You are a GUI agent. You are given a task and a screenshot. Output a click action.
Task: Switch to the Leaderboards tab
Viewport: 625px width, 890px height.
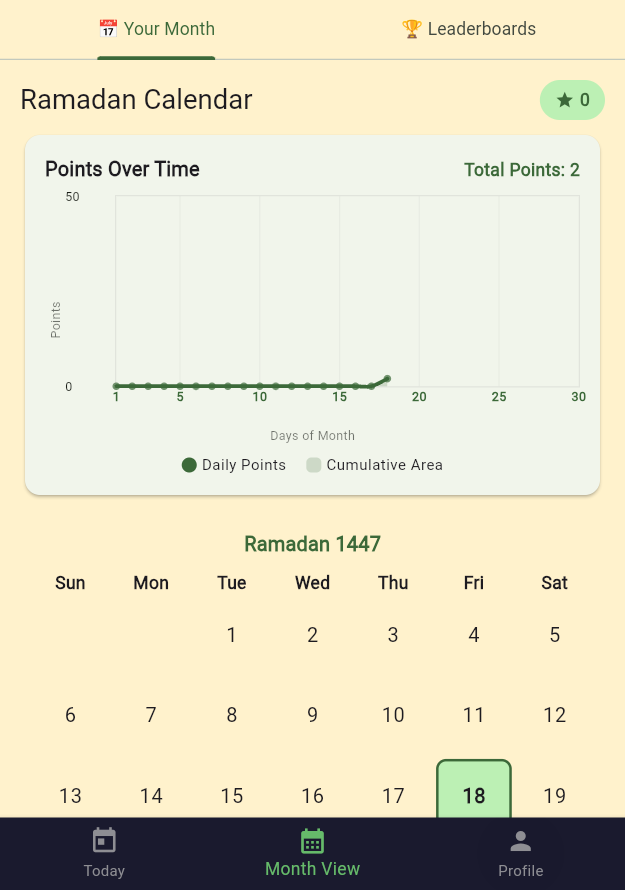(x=468, y=28)
